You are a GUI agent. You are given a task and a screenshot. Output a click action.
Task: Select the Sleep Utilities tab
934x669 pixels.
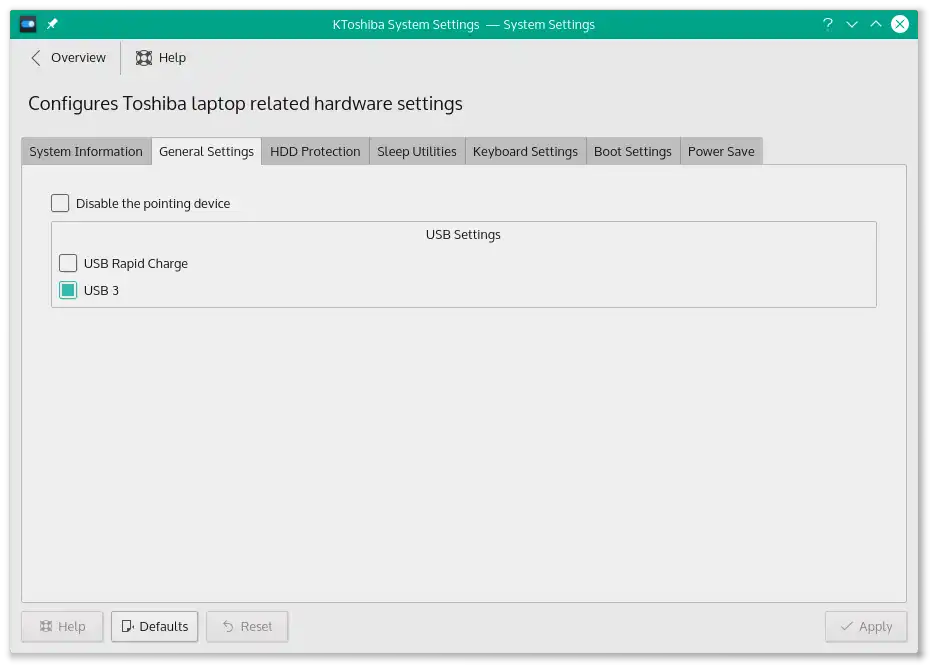(x=417, y=151)
